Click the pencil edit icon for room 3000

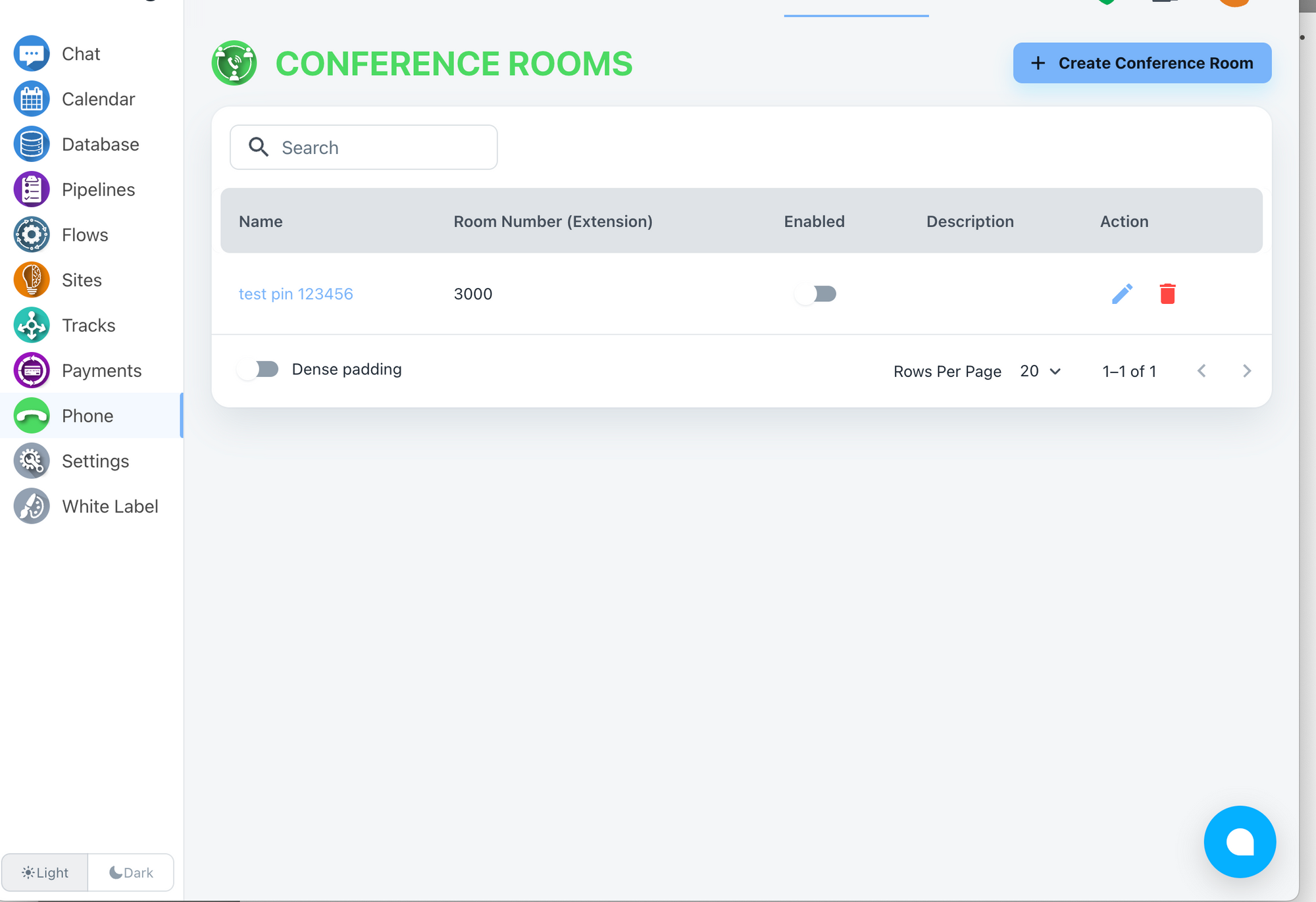(1122, 293)
